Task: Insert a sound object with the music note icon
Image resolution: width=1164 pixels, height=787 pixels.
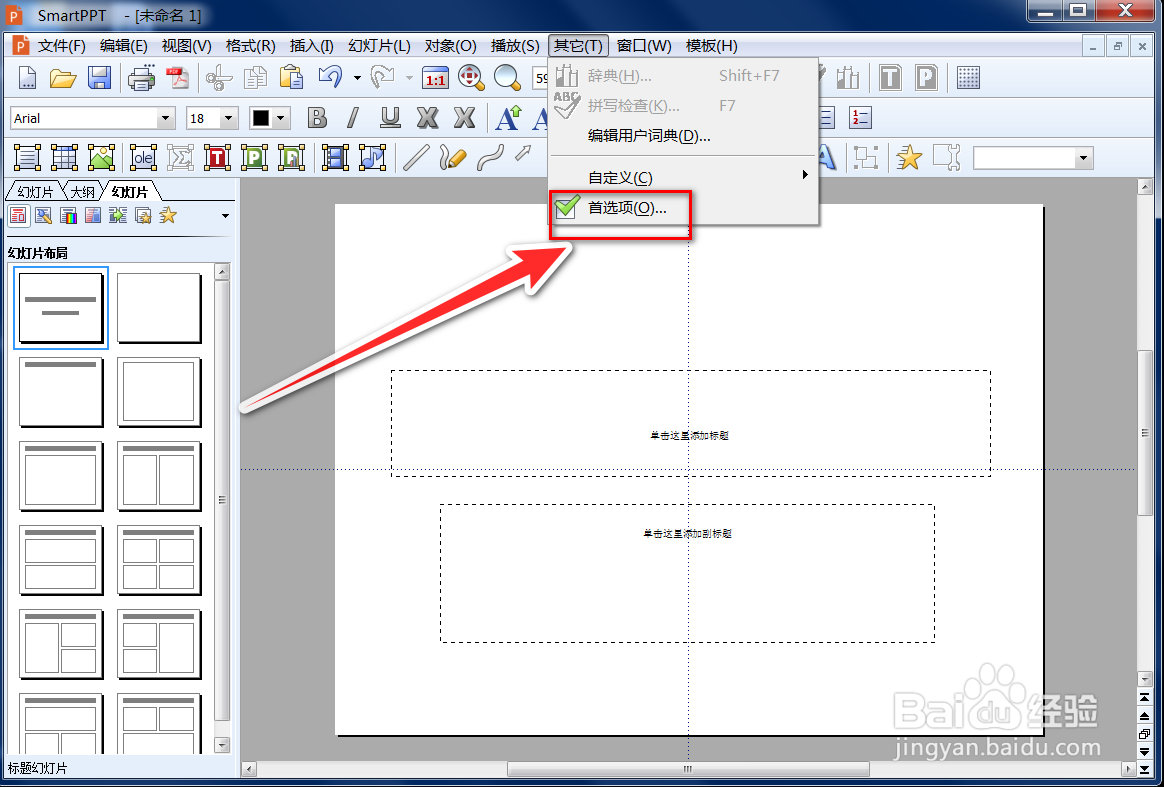Action: [x=372, y=157]
